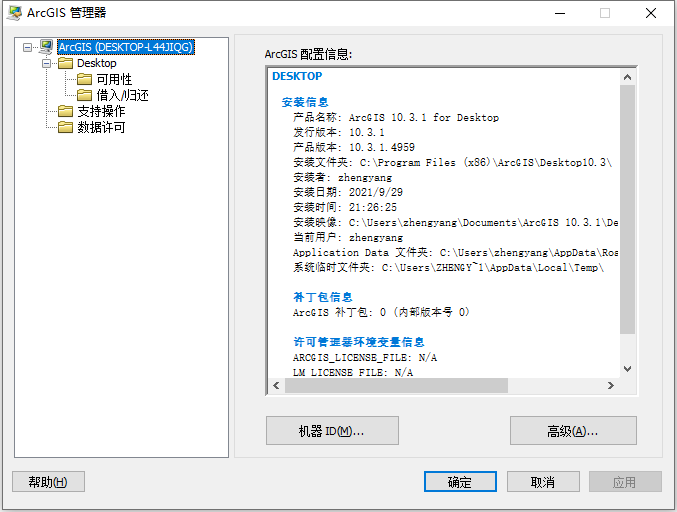Click the ArcGIS computer icon in tree
This screenshot has width=677, height=512.
46,47
